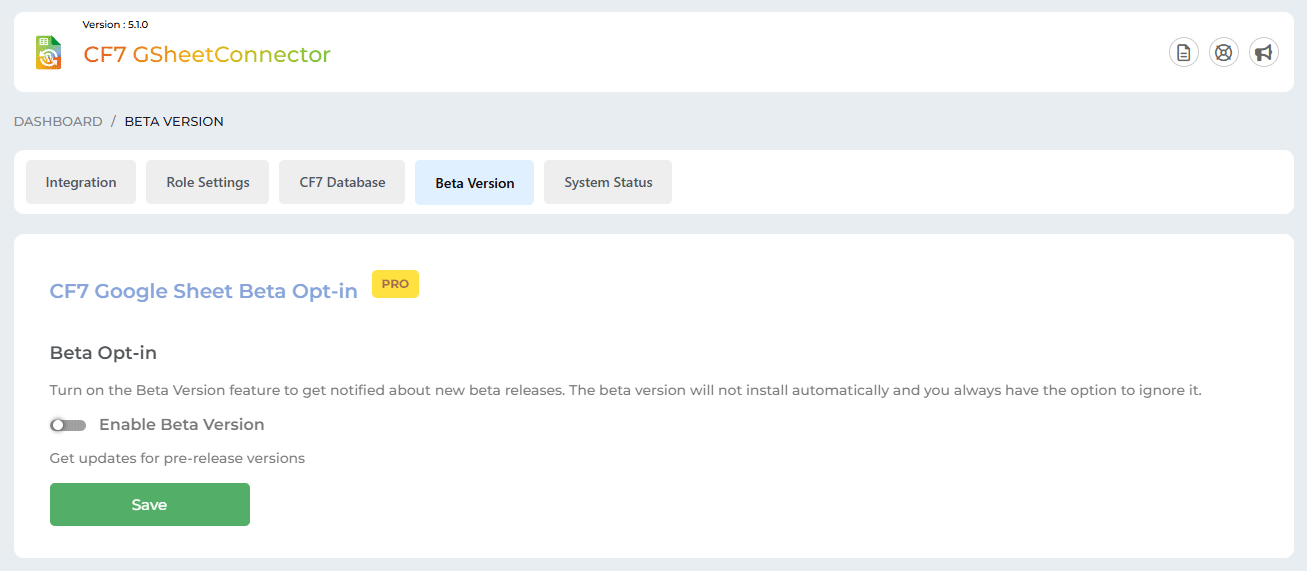Image resolution: width=1307 pixels, height=571 pixels.
Task: Open the Role Settings tab
Action: point(207,182)
